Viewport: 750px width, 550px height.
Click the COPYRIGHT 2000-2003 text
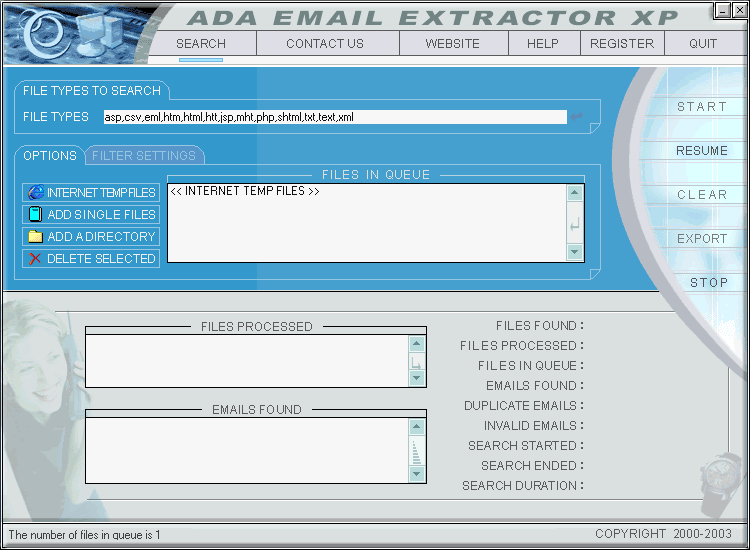pos(663,534)
